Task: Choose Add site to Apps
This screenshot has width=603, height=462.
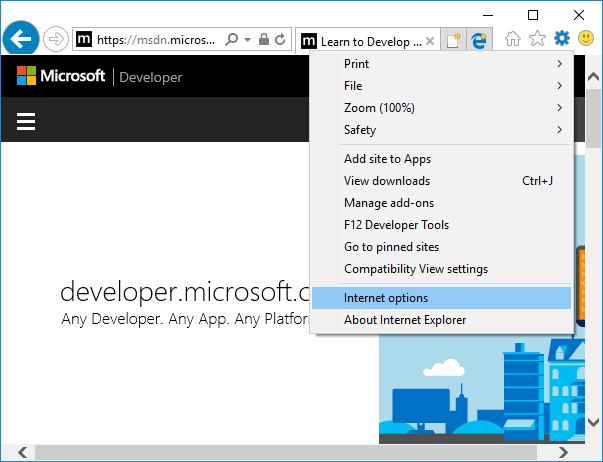Action: 441,159
